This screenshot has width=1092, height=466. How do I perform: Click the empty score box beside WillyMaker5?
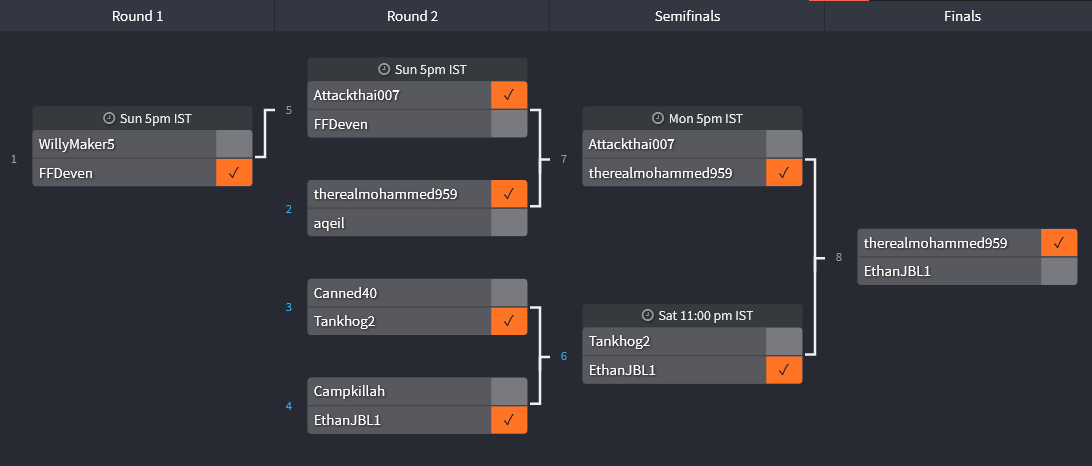tap(234, 144)
